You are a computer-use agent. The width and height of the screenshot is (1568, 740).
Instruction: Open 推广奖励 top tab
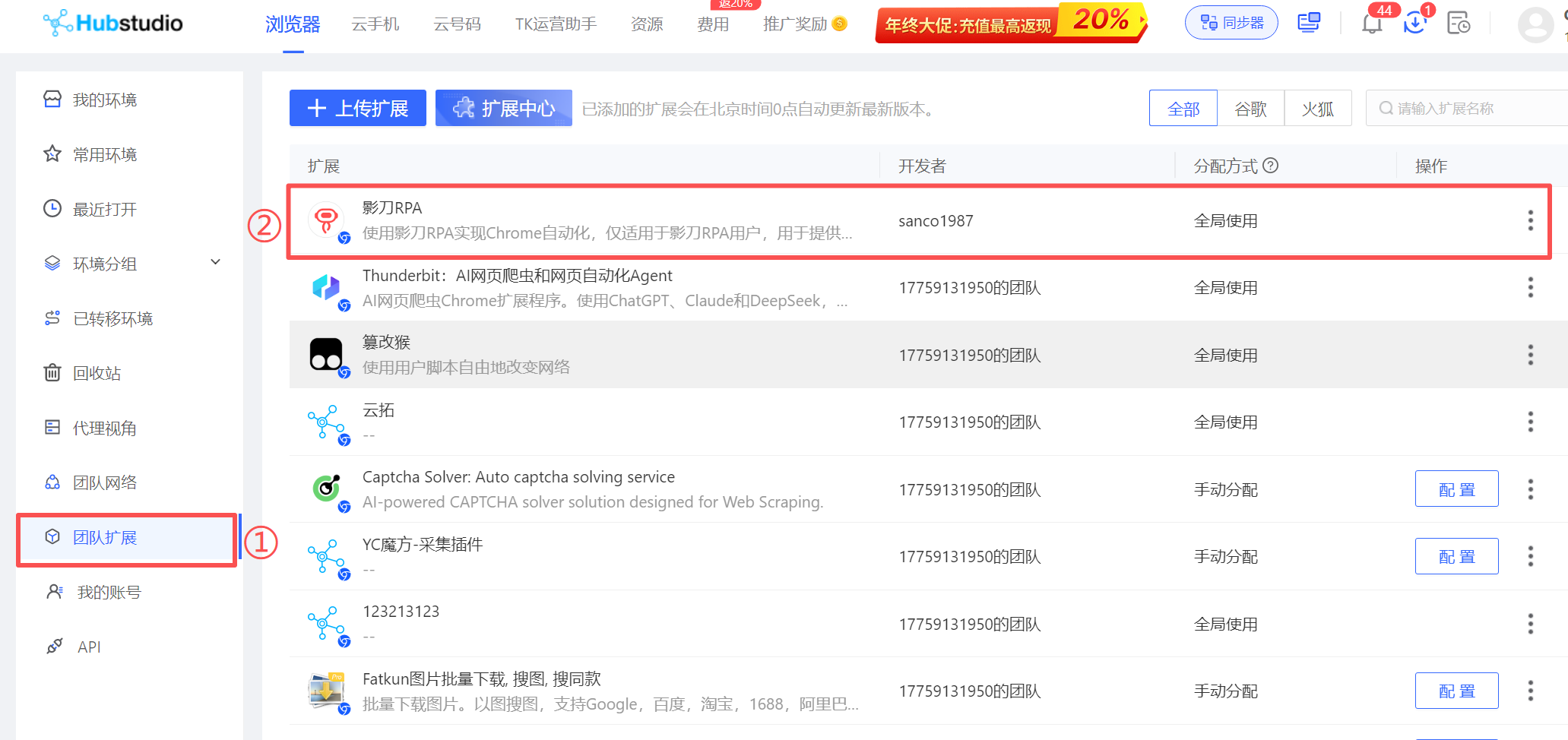(795, 24)
